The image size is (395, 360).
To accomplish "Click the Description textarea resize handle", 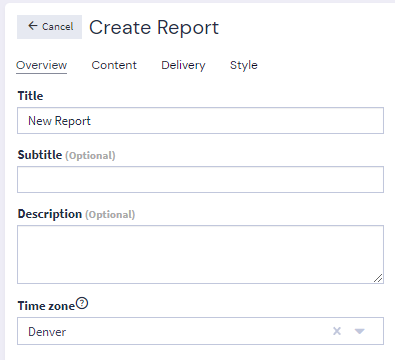I will [378, 278].
